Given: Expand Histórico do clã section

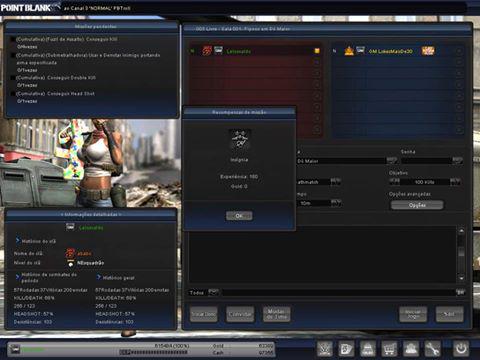Looking at the screenshot, I should pyautogui.click(x=18, y=240).
